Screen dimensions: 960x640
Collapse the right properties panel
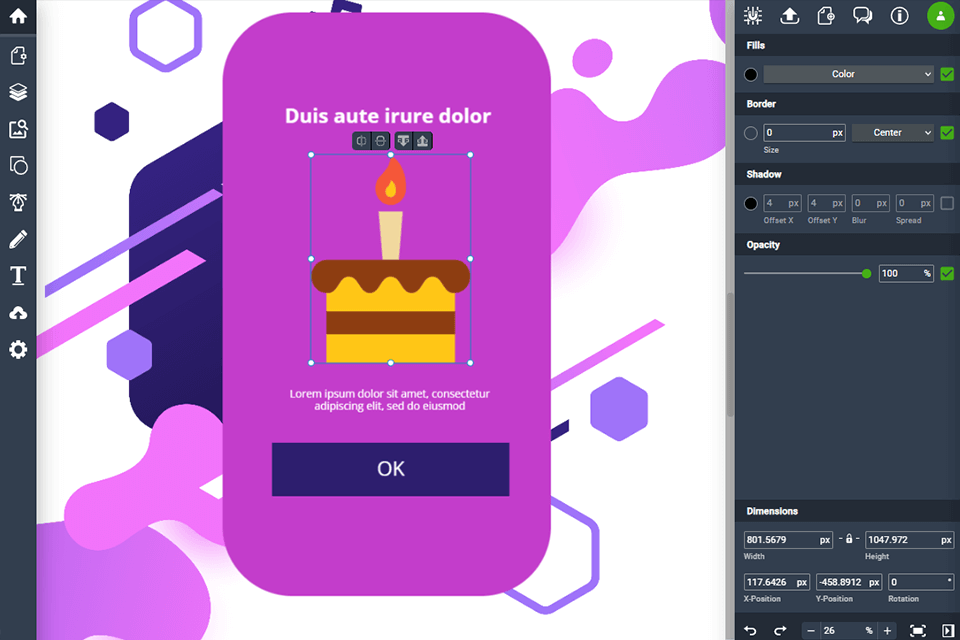(948, 630)
